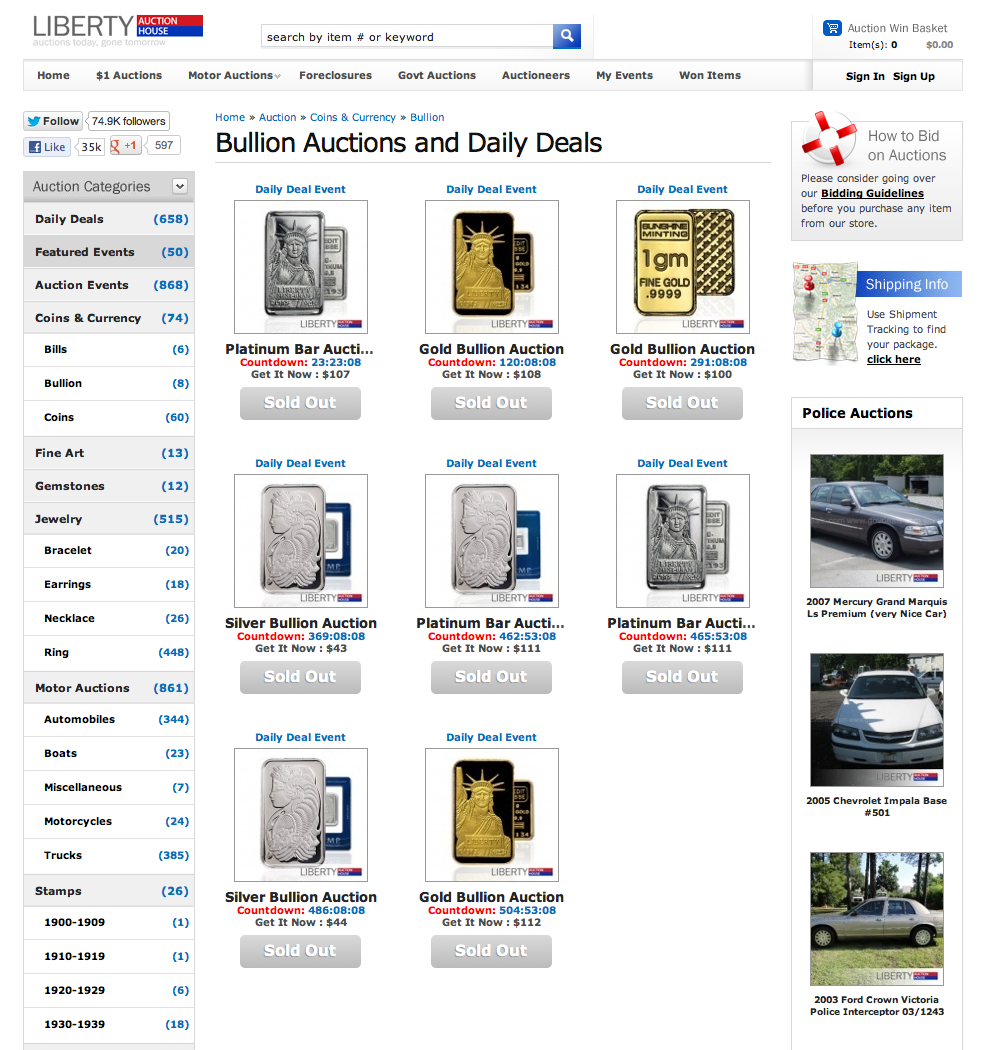Image resolution: width=986 pixels, height=1050 pixels.
Task: Open My Events menu item
Action: coord(624,76)
